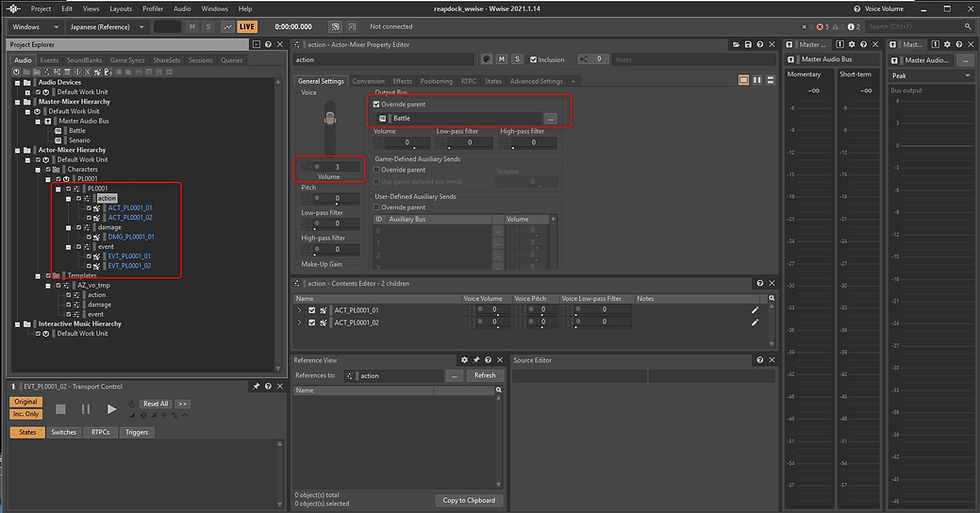Click the Reset All button
The height and width of the screenshot is (513, 980).
155,404
